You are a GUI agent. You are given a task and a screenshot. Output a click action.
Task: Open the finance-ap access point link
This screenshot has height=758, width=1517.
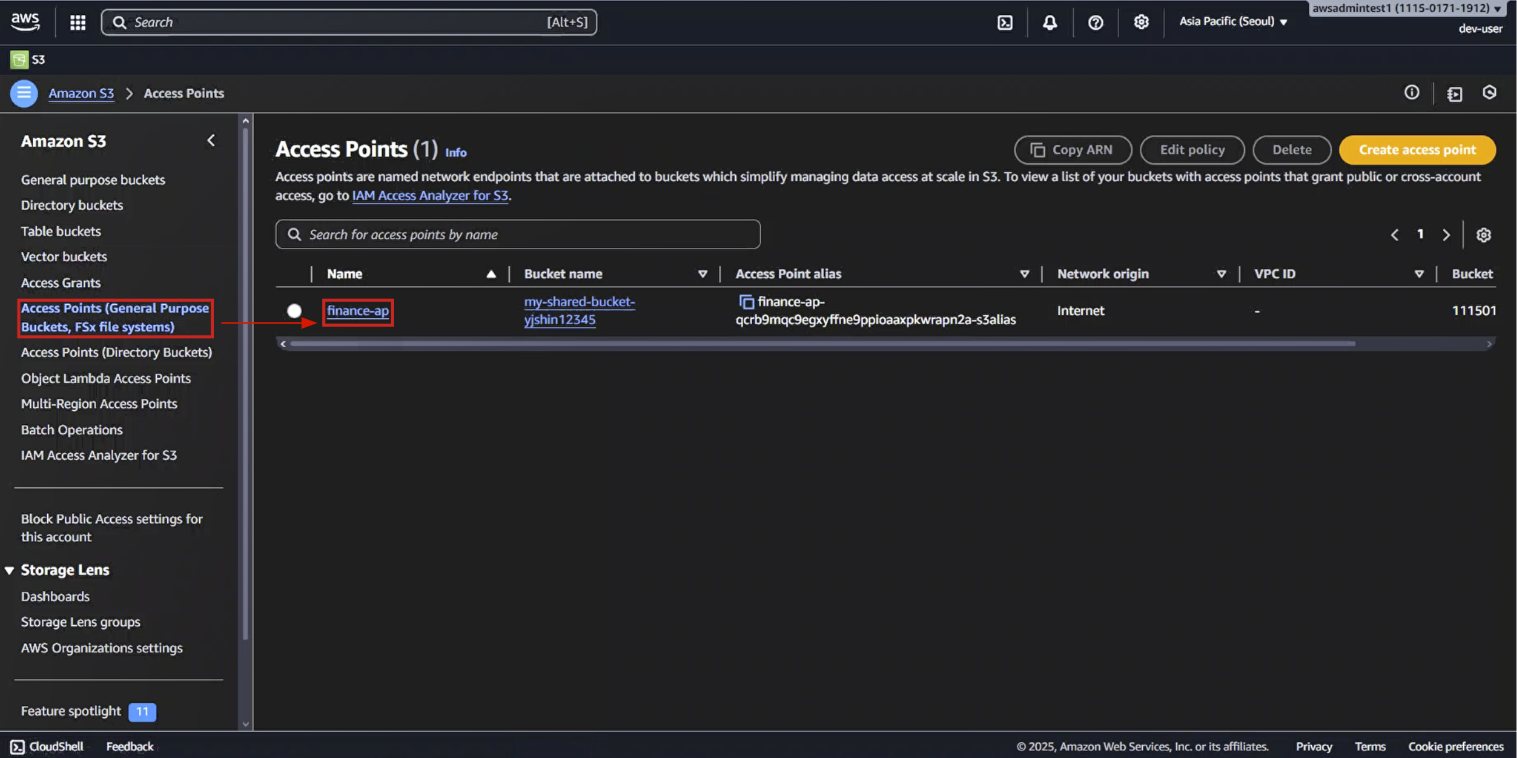point(358,311)
